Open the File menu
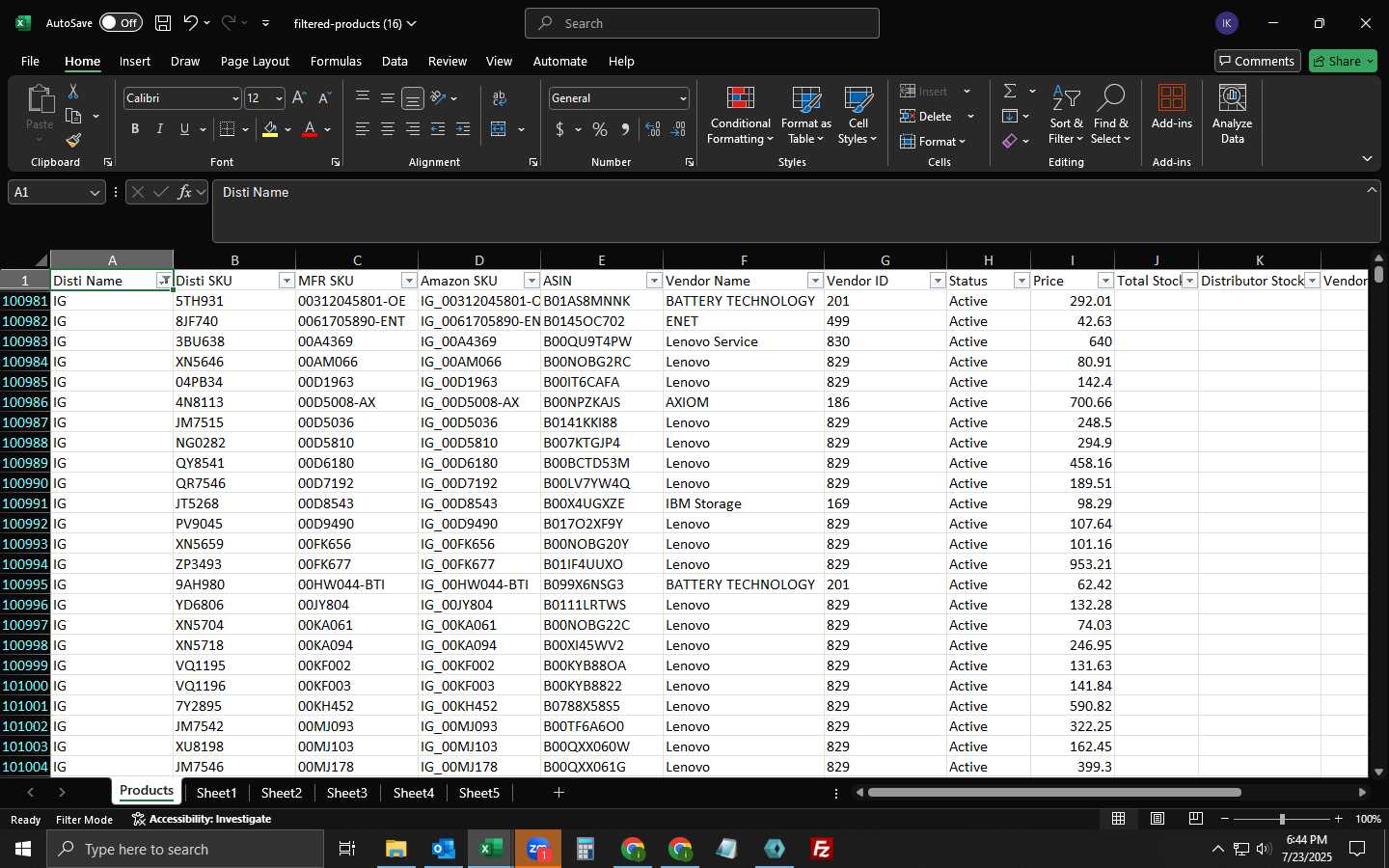 pos(30,61)
